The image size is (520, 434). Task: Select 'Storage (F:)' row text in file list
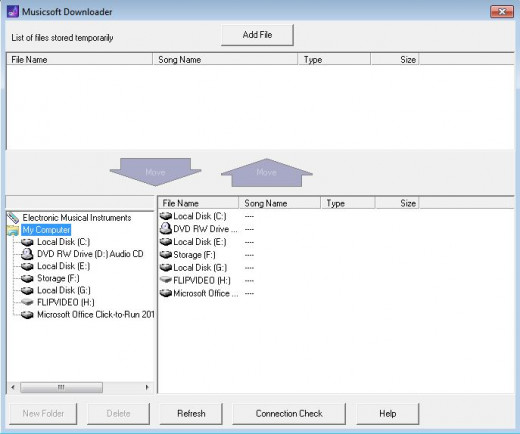point(194,255)
